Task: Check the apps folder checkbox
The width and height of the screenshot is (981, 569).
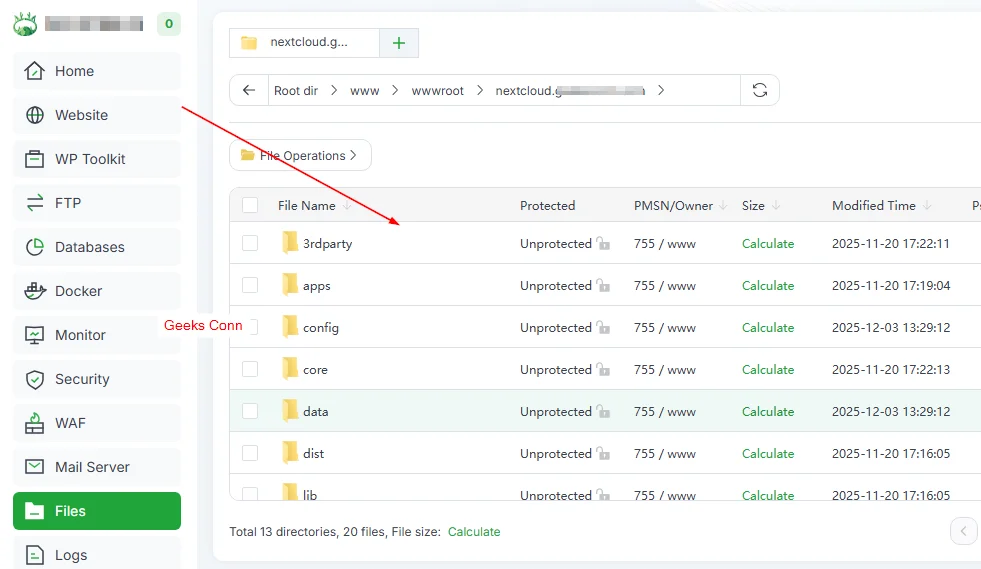Action: point(250,285)
